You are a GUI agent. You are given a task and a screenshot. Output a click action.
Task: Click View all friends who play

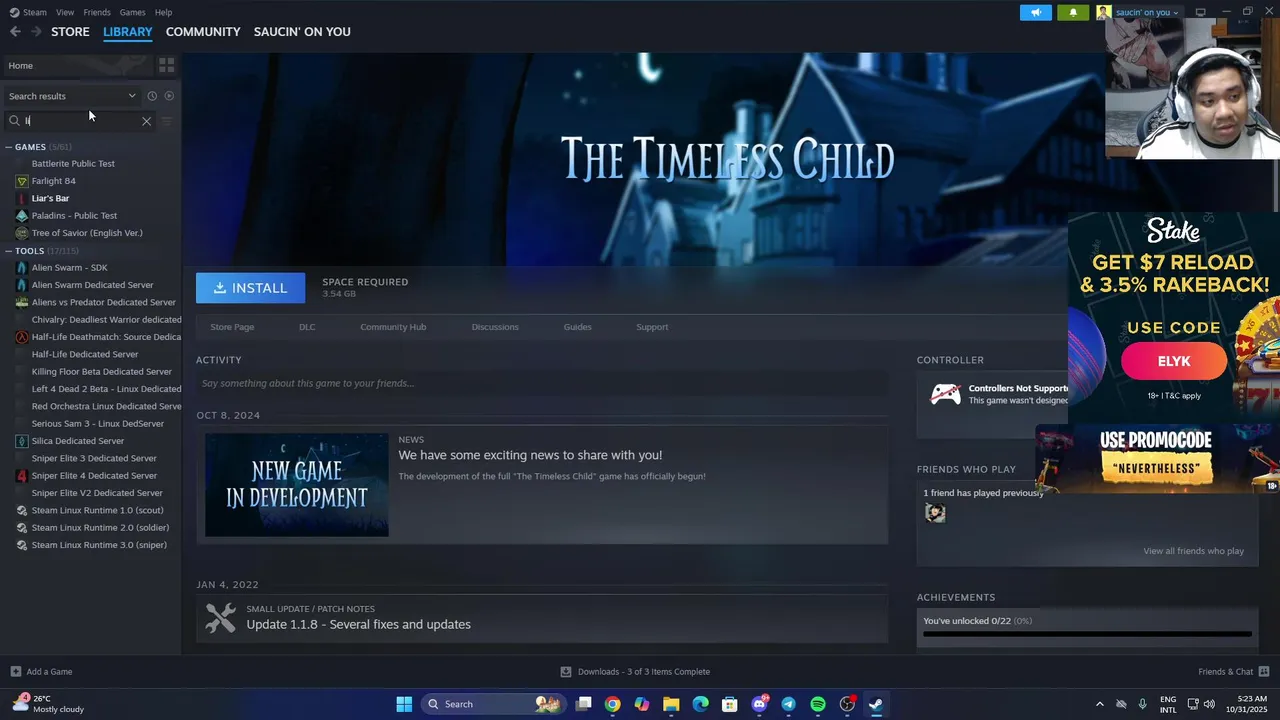click(x=1193, y=551)
